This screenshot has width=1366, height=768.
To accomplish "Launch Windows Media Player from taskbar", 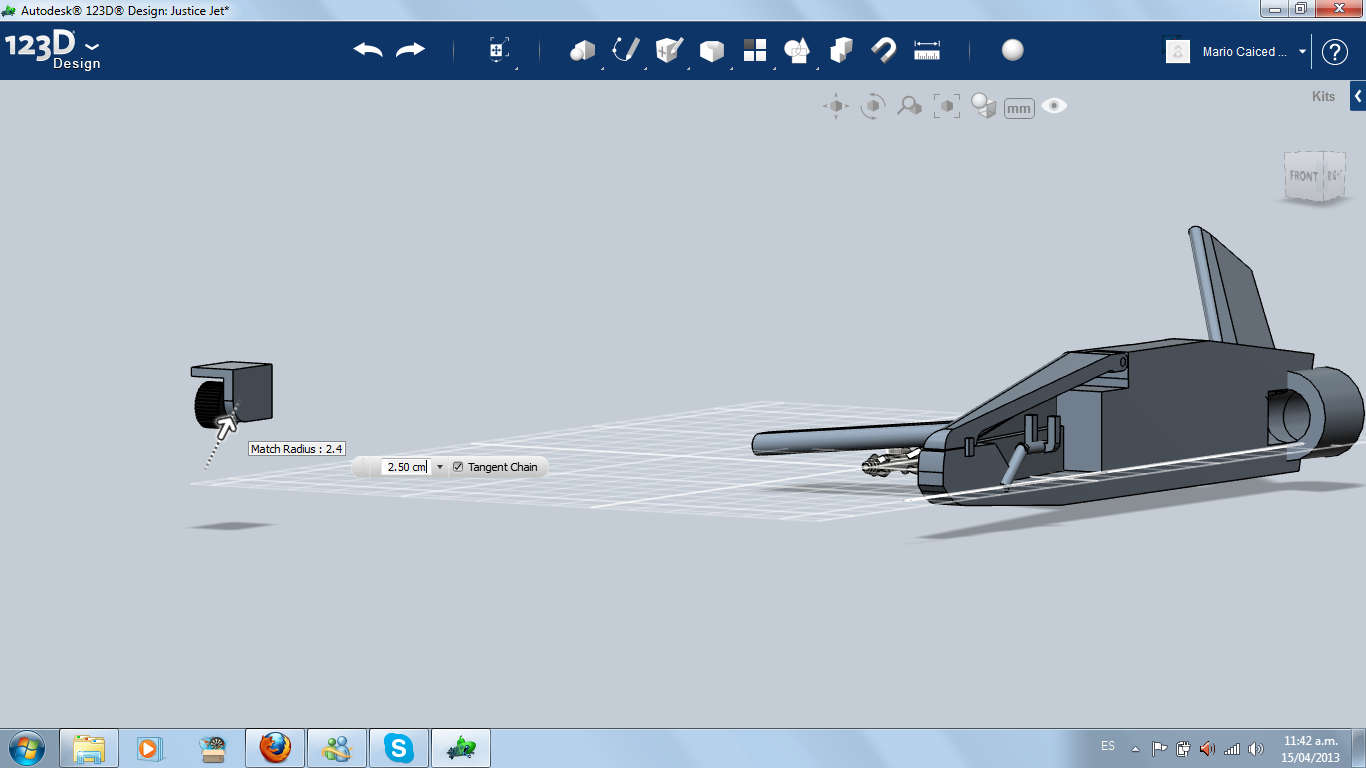I will tap(150, 748).
